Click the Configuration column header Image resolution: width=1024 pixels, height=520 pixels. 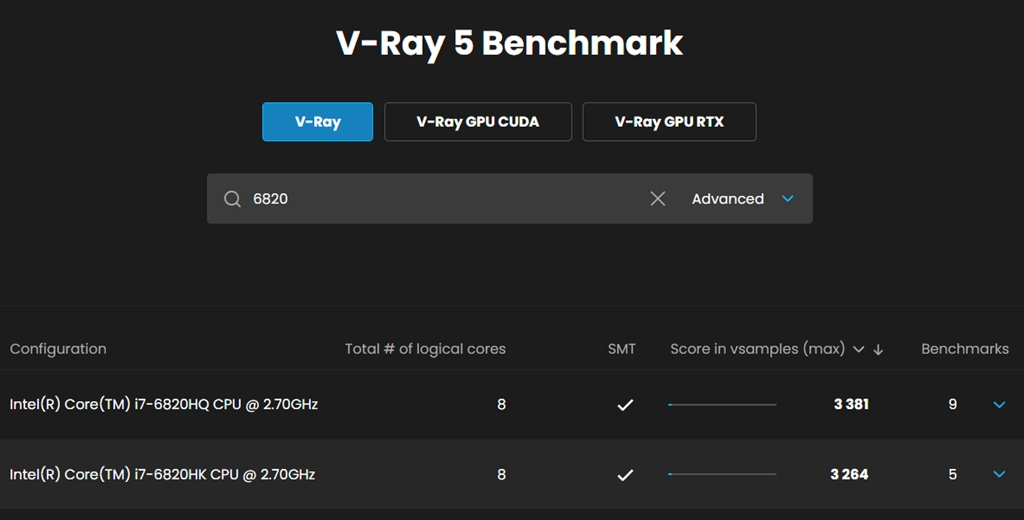(x=58, y=349)
